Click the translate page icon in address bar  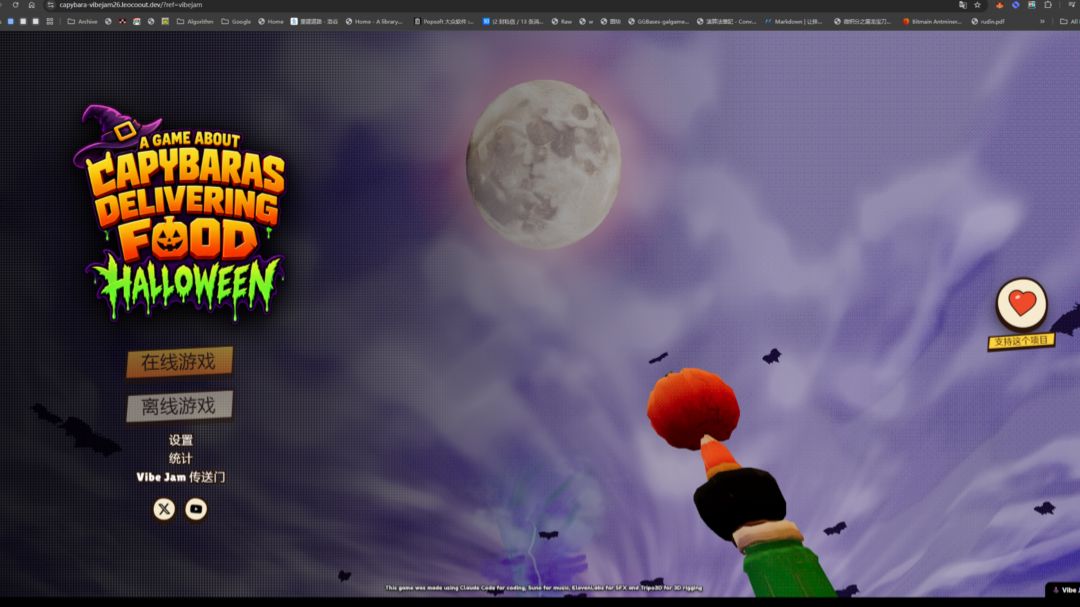pyautogui.click(x=962, y=5)
